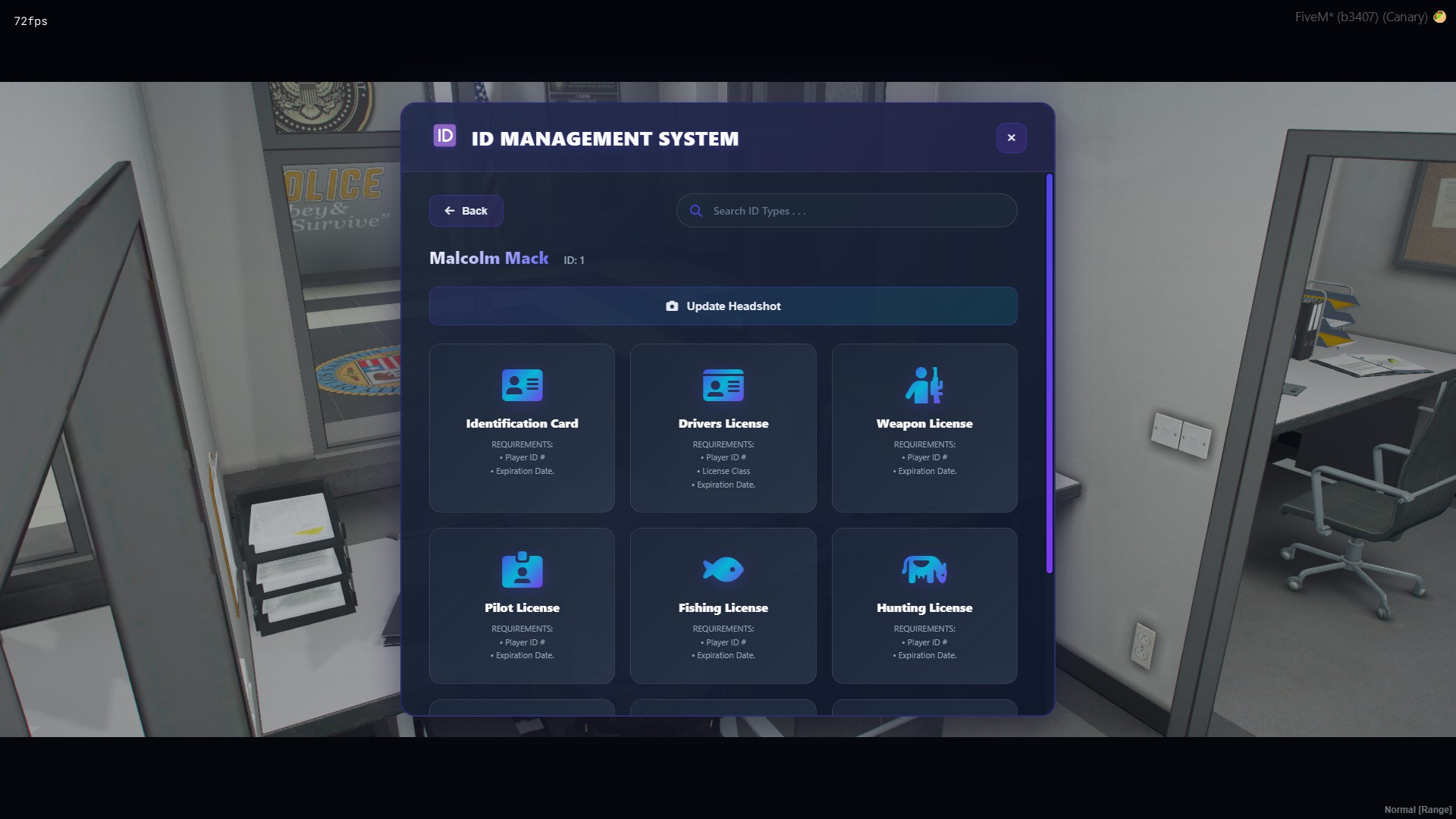Click the purple vertical scrollbar
1456x819 pixels.
(1050, 372)
